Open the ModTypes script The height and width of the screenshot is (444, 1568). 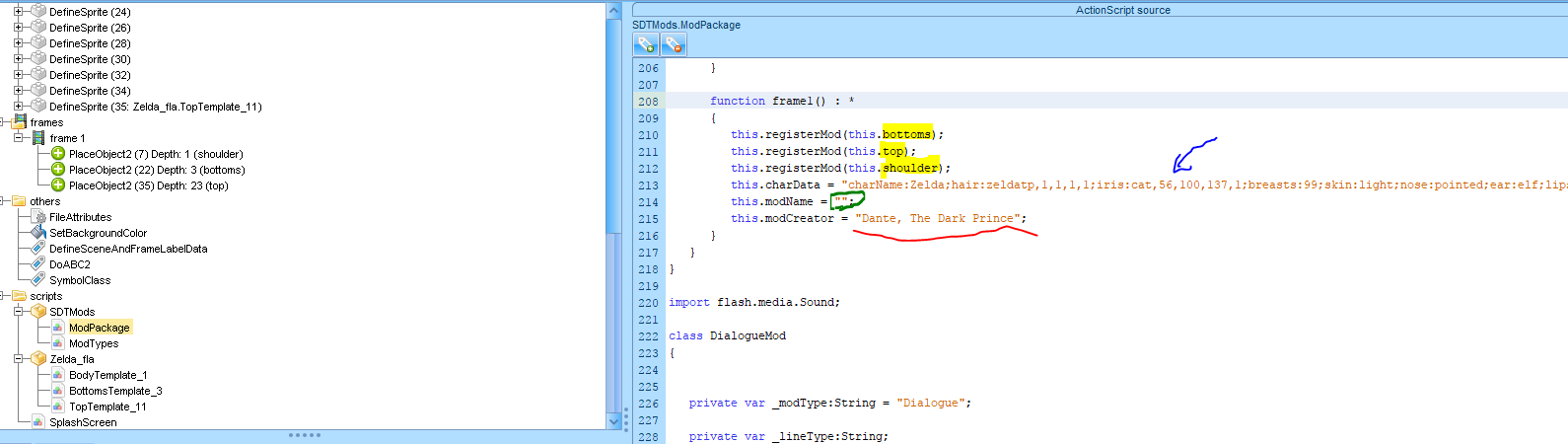(93, 343)
